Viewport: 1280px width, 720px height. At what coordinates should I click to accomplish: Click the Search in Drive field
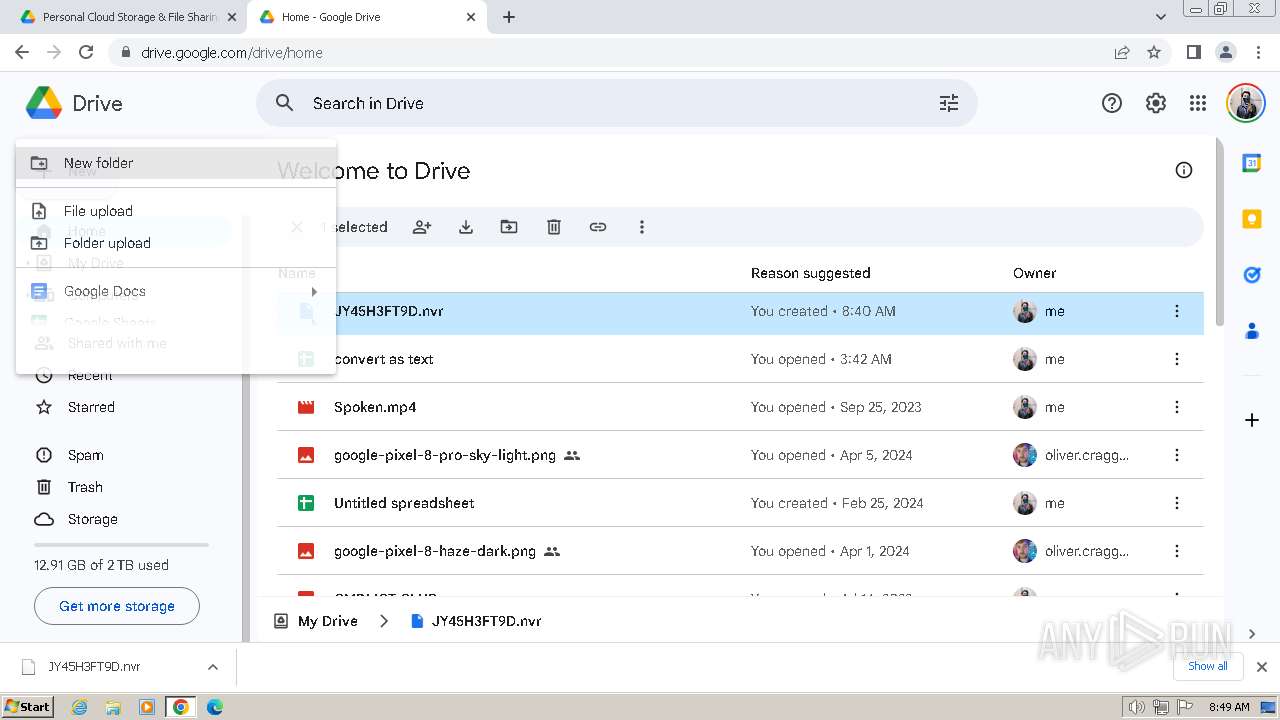coord(616,103)
